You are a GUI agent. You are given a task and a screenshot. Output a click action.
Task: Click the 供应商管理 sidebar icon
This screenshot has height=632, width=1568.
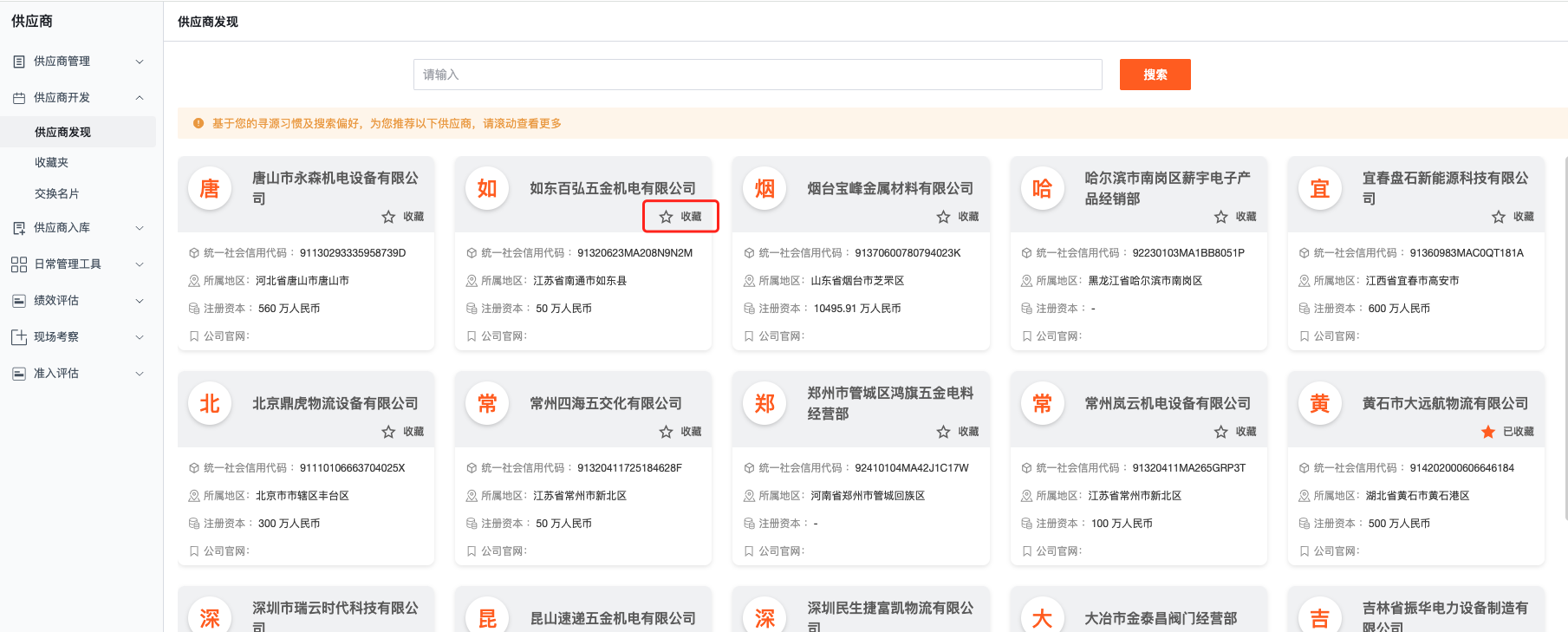(19, 62)
